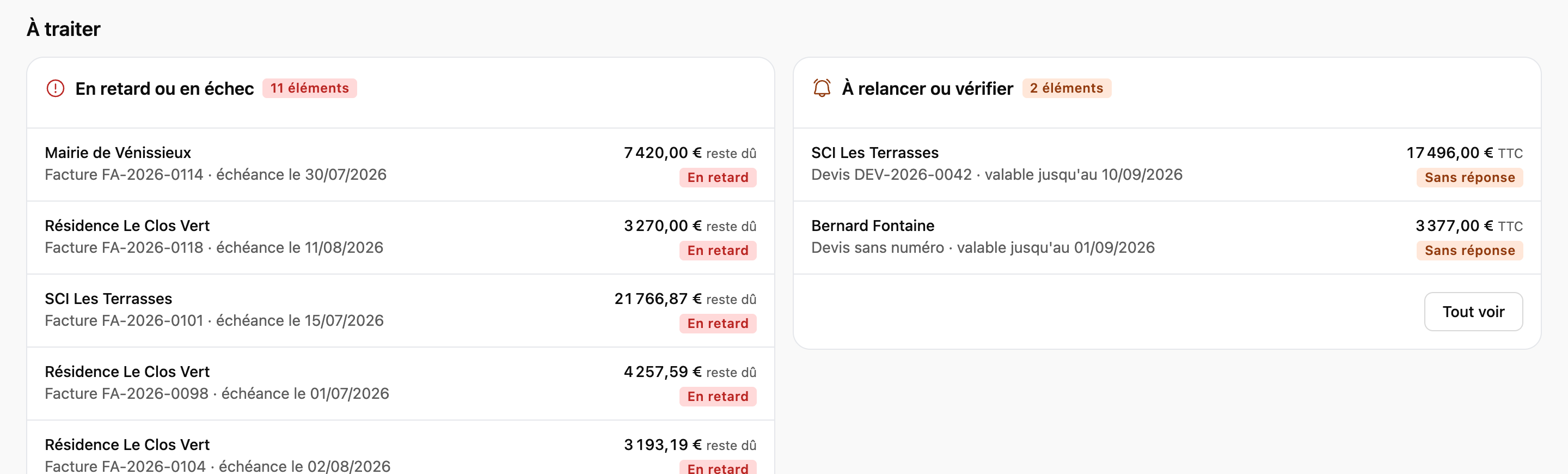
Task: Click the "Devis sans numéro" details line
Action: 982,247
